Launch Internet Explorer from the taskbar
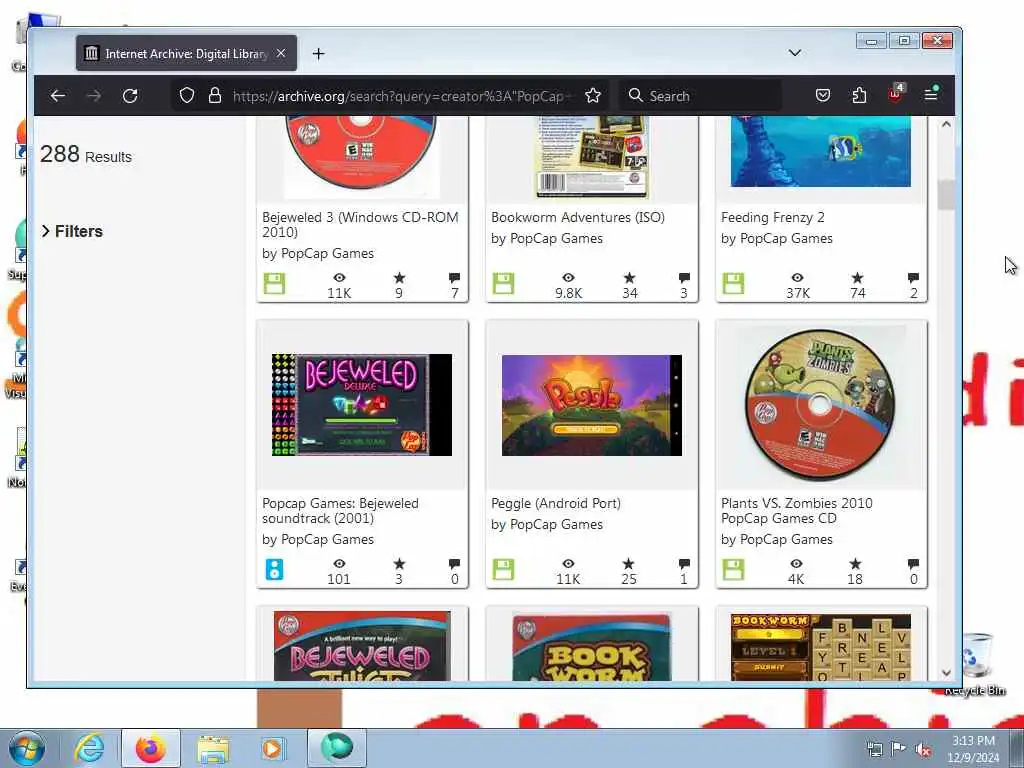 tap(89, 748)
